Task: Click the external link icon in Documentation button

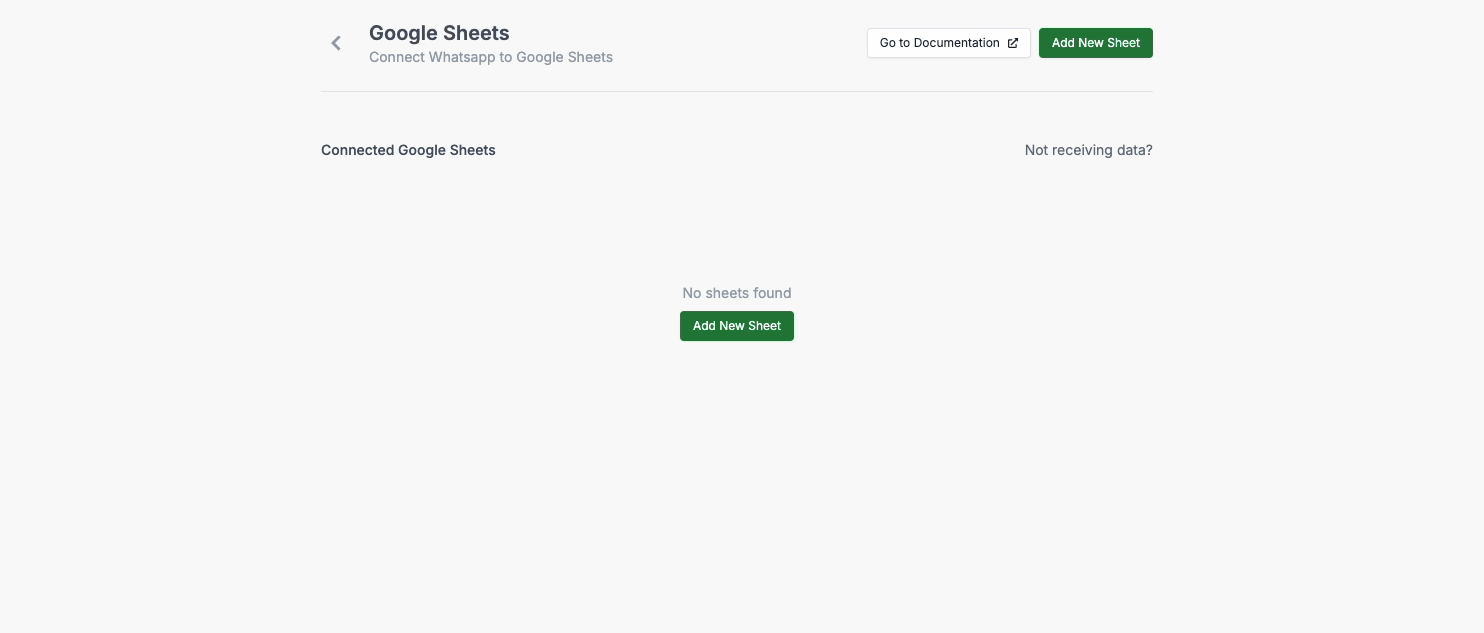Action: click(x=1013, y=43)
